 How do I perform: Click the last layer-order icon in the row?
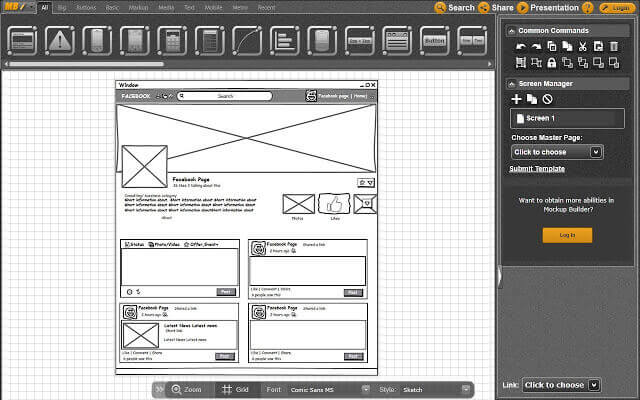[x=614, y=62]
